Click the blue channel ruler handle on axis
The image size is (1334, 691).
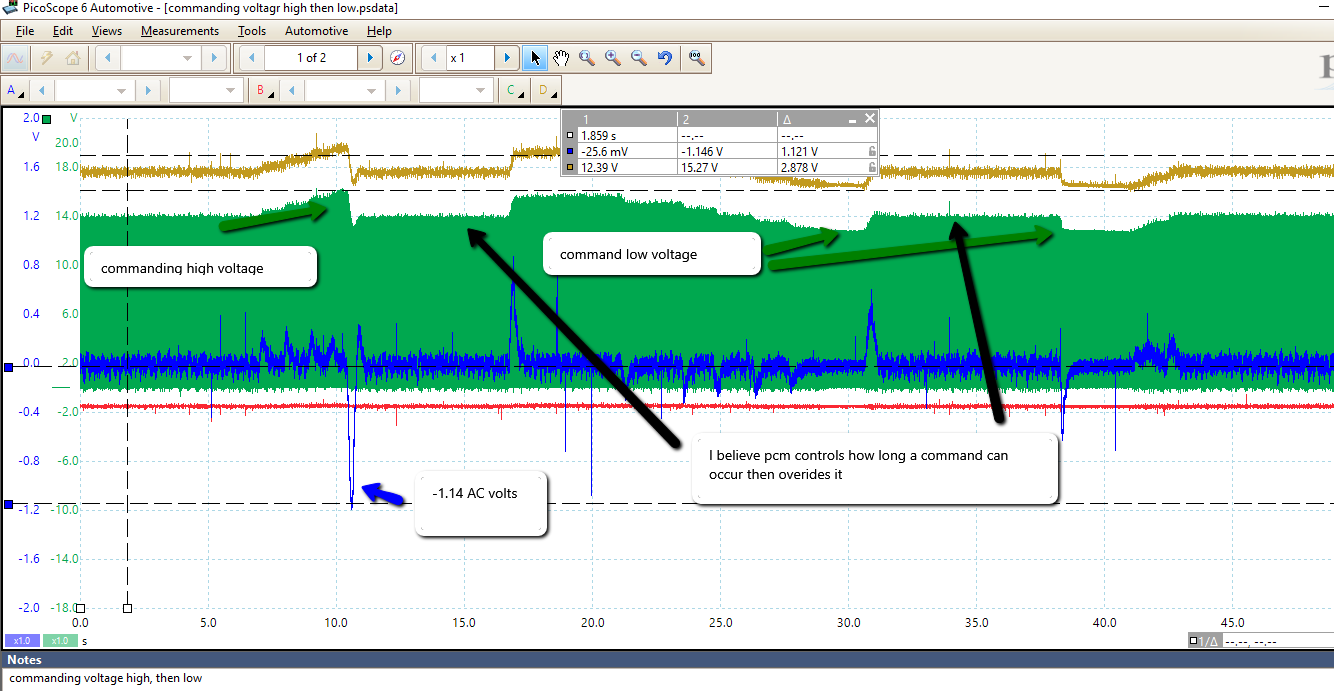coord(9,368)
